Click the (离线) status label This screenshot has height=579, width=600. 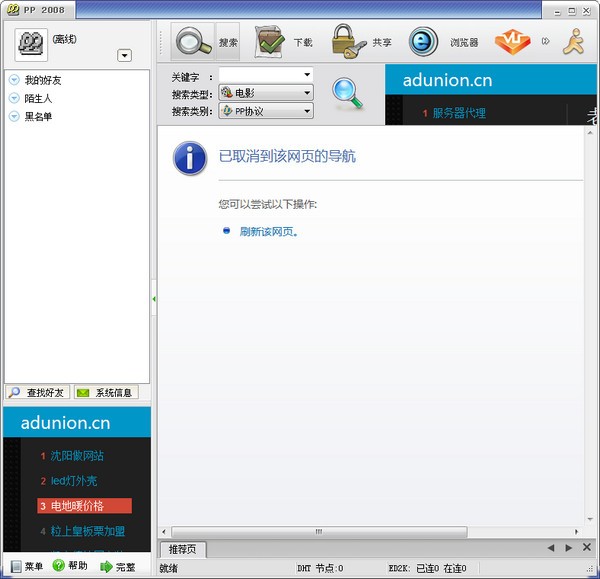64,39
